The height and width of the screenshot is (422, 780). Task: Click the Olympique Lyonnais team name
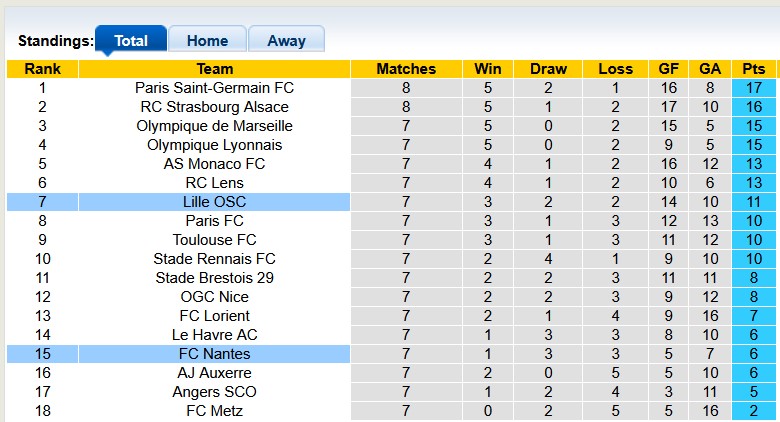pos(215,145)
